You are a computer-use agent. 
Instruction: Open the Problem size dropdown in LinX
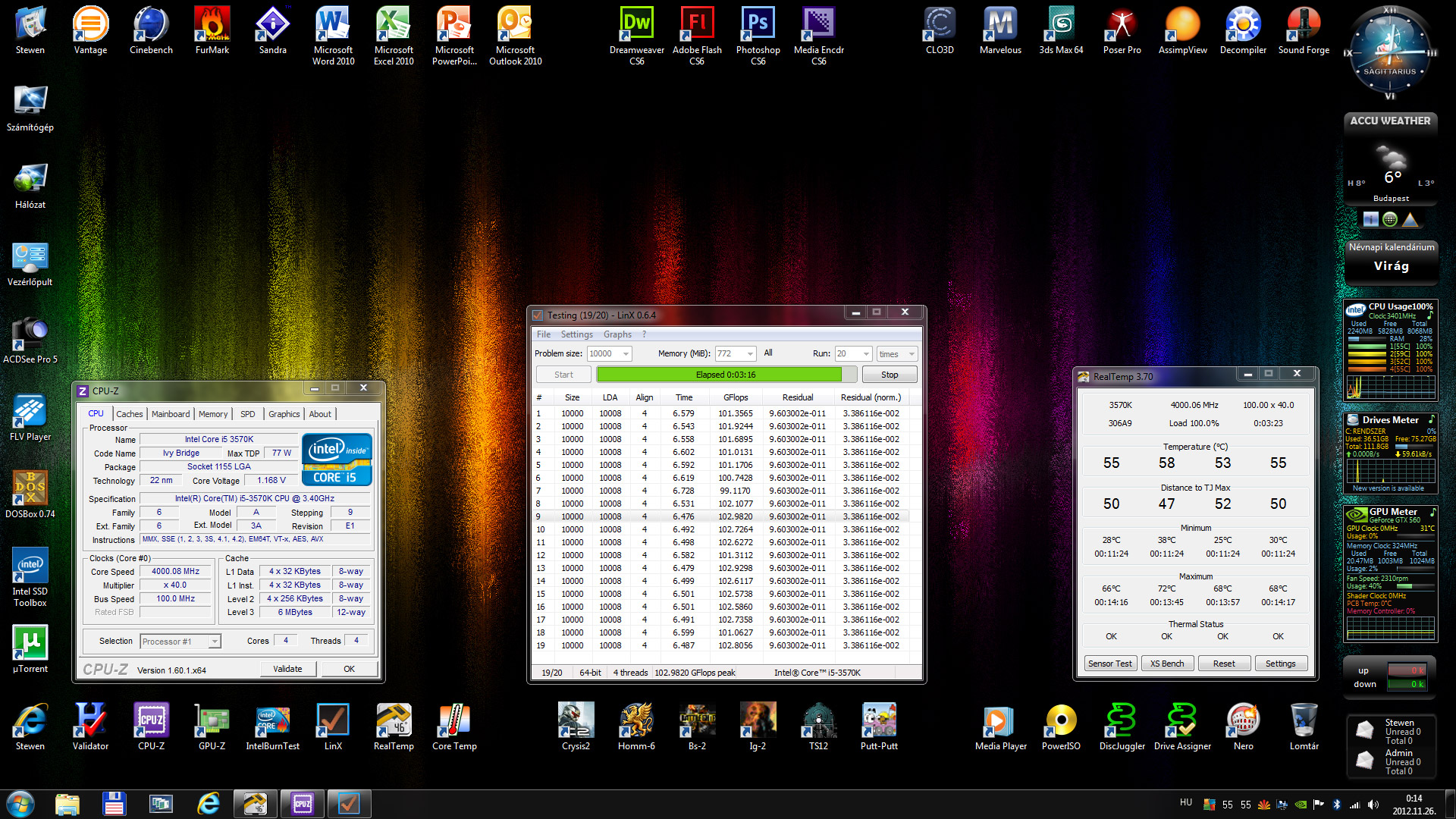coord(626,354)
